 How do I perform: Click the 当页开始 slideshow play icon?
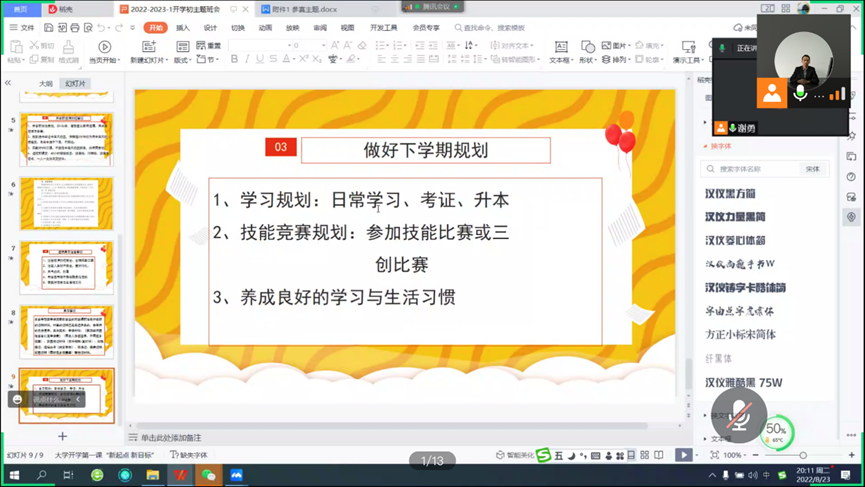(x=104, y=47)
